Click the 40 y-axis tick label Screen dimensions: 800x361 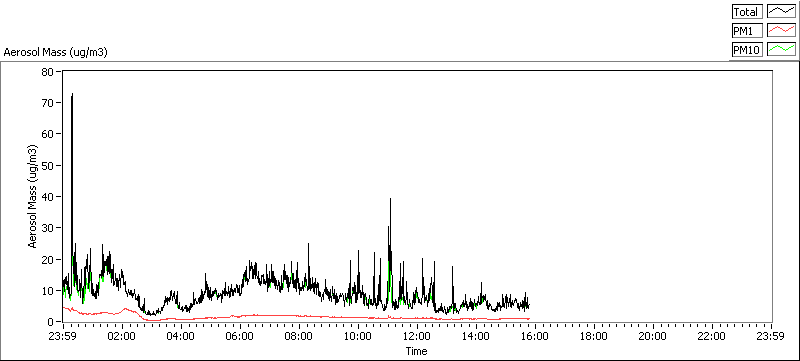point(47,197)
